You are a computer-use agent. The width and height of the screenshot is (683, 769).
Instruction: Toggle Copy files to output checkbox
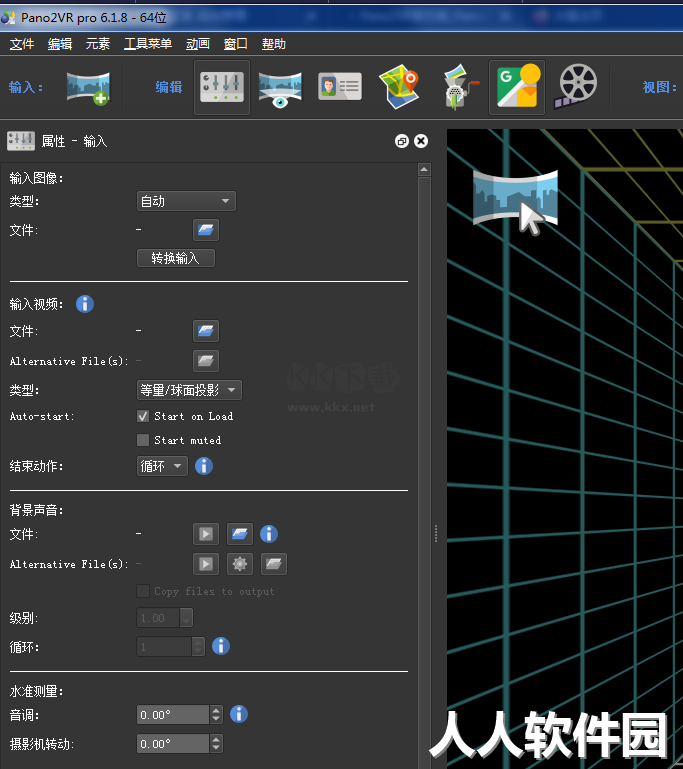coord(143,591)
